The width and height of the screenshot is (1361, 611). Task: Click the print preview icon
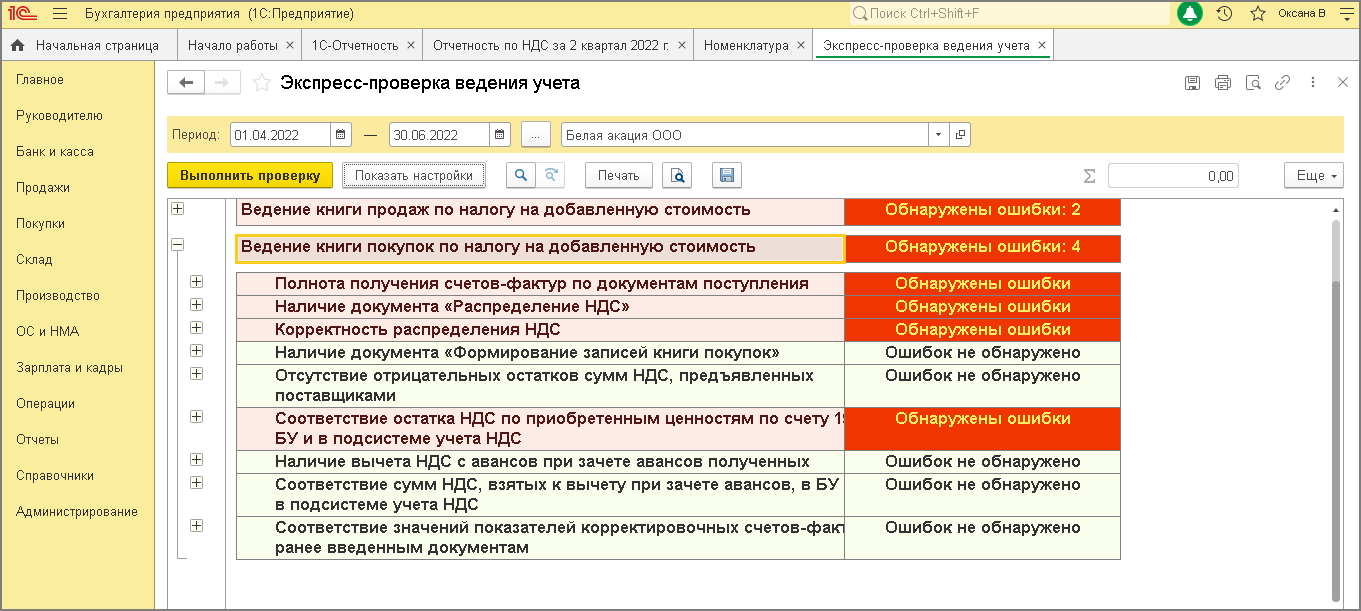pyautogui.click(x=677, y=175)
